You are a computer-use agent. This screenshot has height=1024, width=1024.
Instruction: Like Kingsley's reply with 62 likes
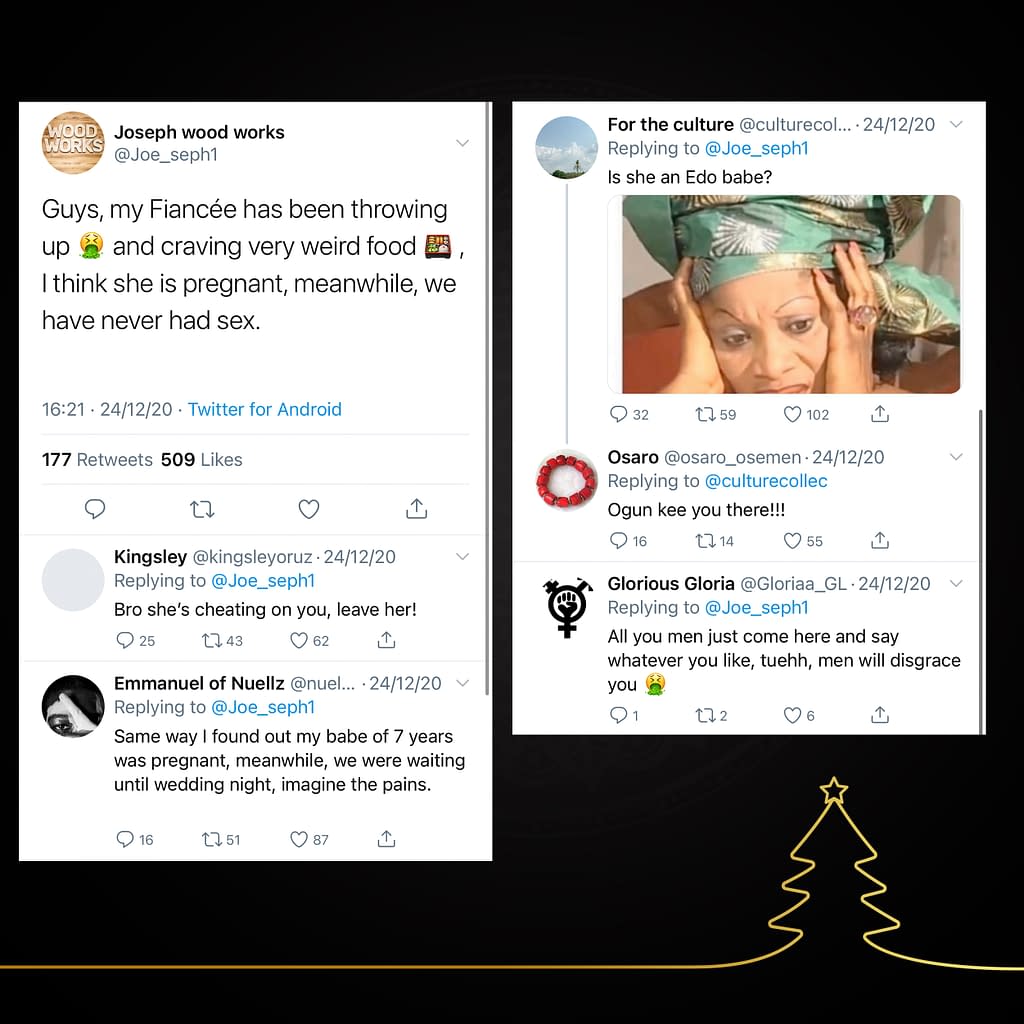click(x=298, y=640)
